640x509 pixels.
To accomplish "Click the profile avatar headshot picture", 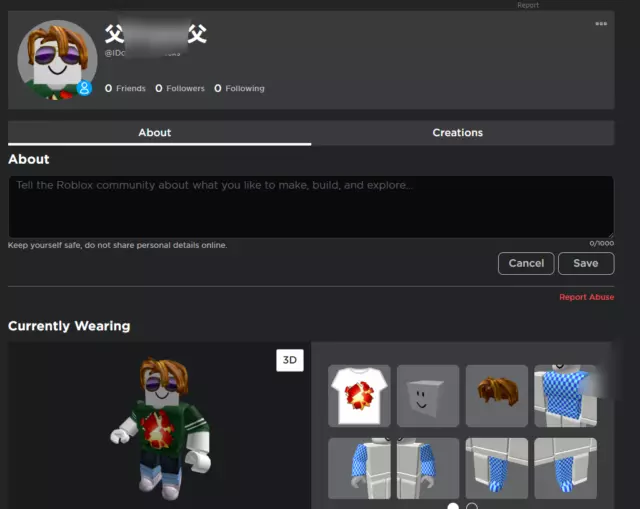I will tap(57, 60).
